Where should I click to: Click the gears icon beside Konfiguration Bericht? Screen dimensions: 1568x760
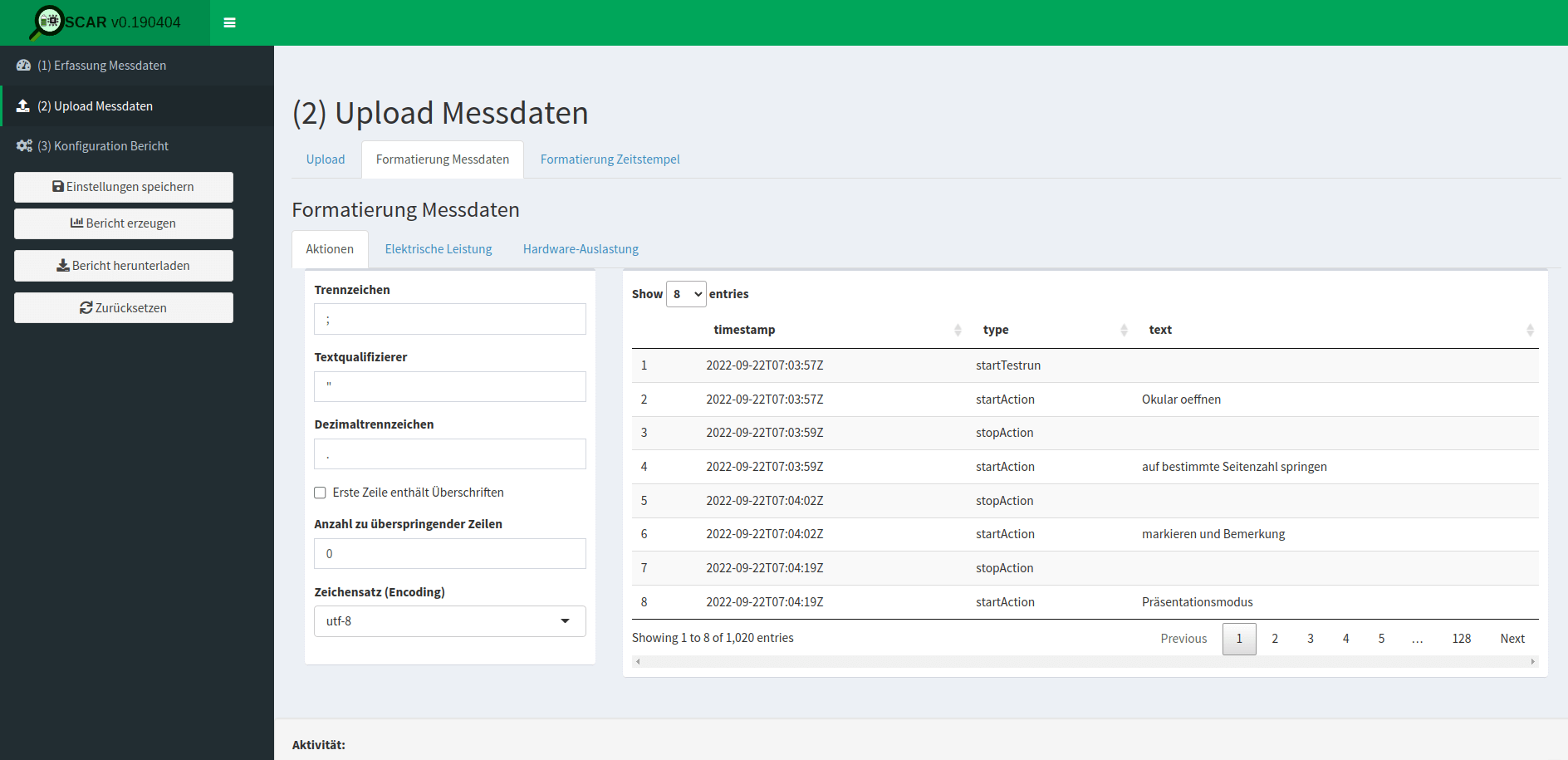coord(23,145)
